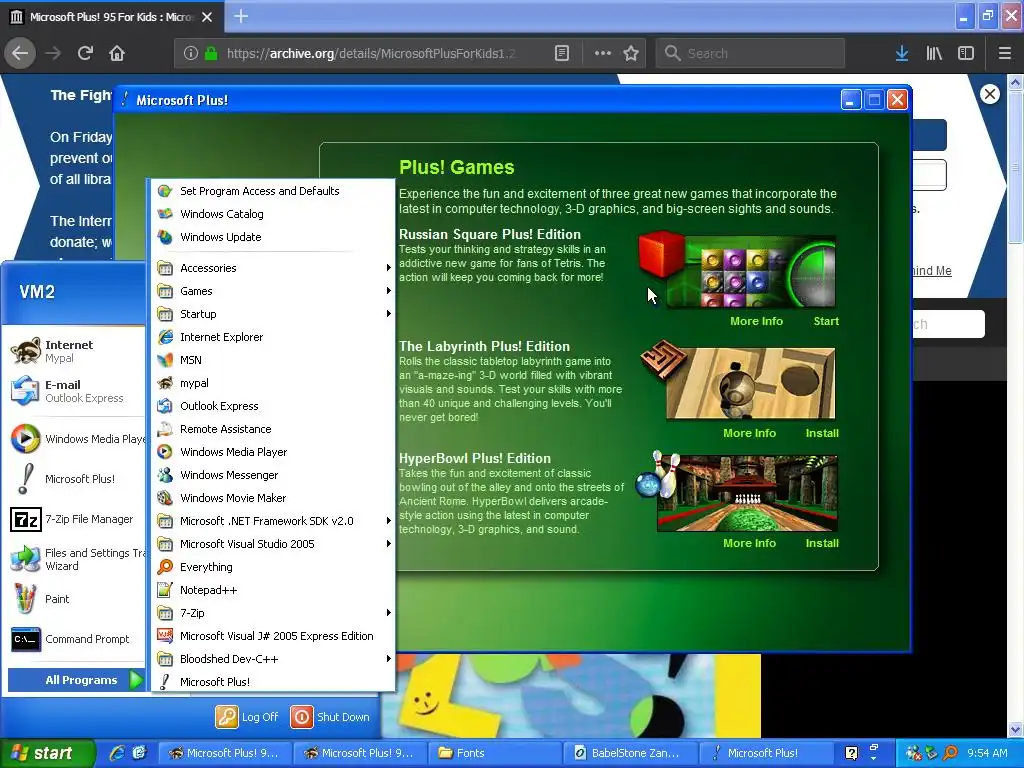1024x768 pixels.
Task: Open Command Prompt from Start menu
Action: click(x=76, y=639)
